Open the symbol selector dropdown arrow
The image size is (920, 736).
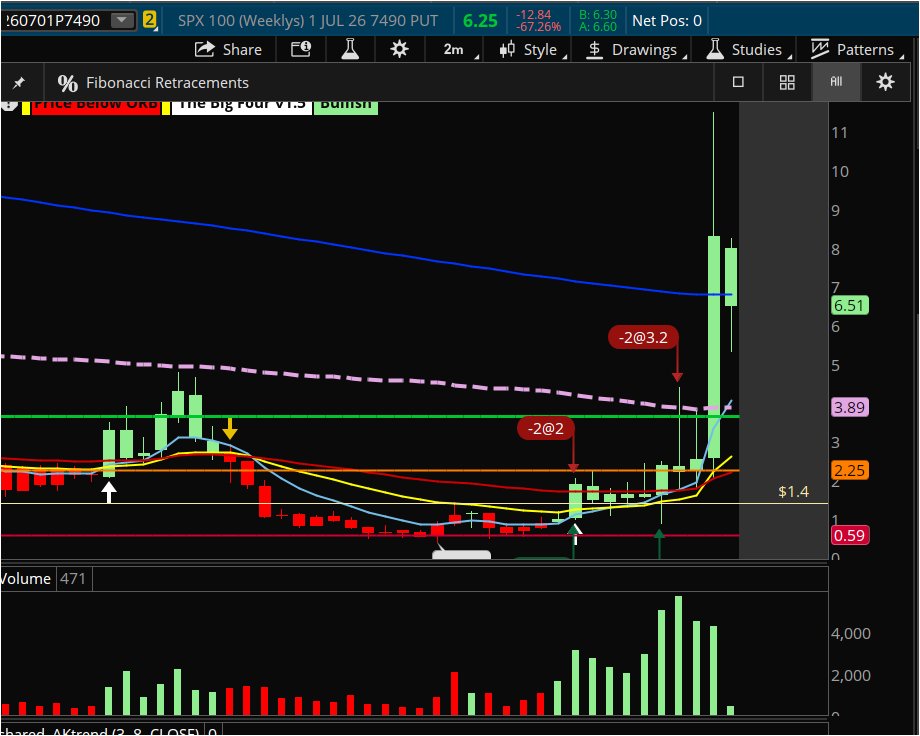tap(122, 21)
